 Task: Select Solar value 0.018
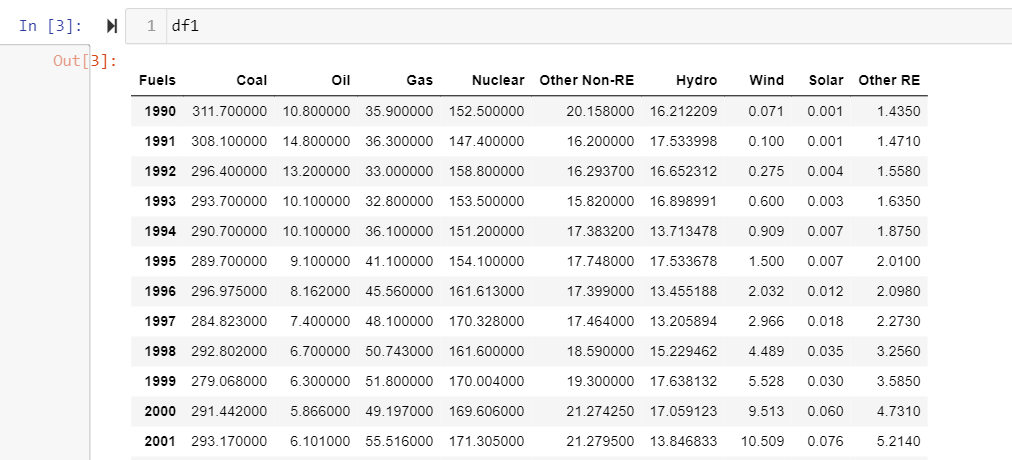[x=825, y=321]
